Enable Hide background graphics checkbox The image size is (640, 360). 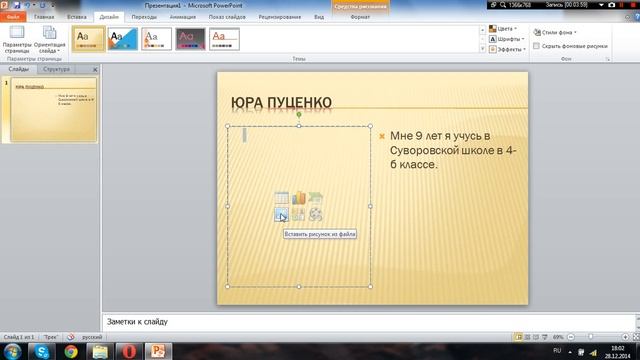pos(536,46)
